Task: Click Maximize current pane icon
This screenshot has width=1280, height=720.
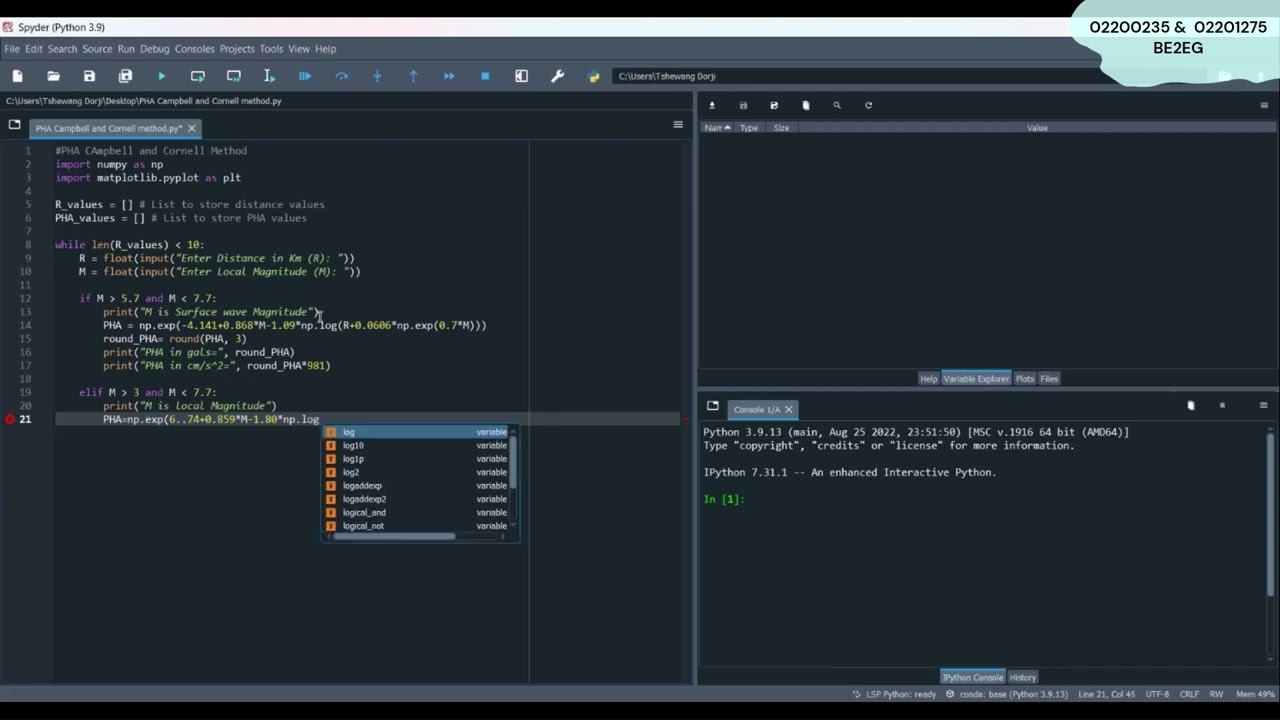Action: pyautogui.click(x=521, y=76)
